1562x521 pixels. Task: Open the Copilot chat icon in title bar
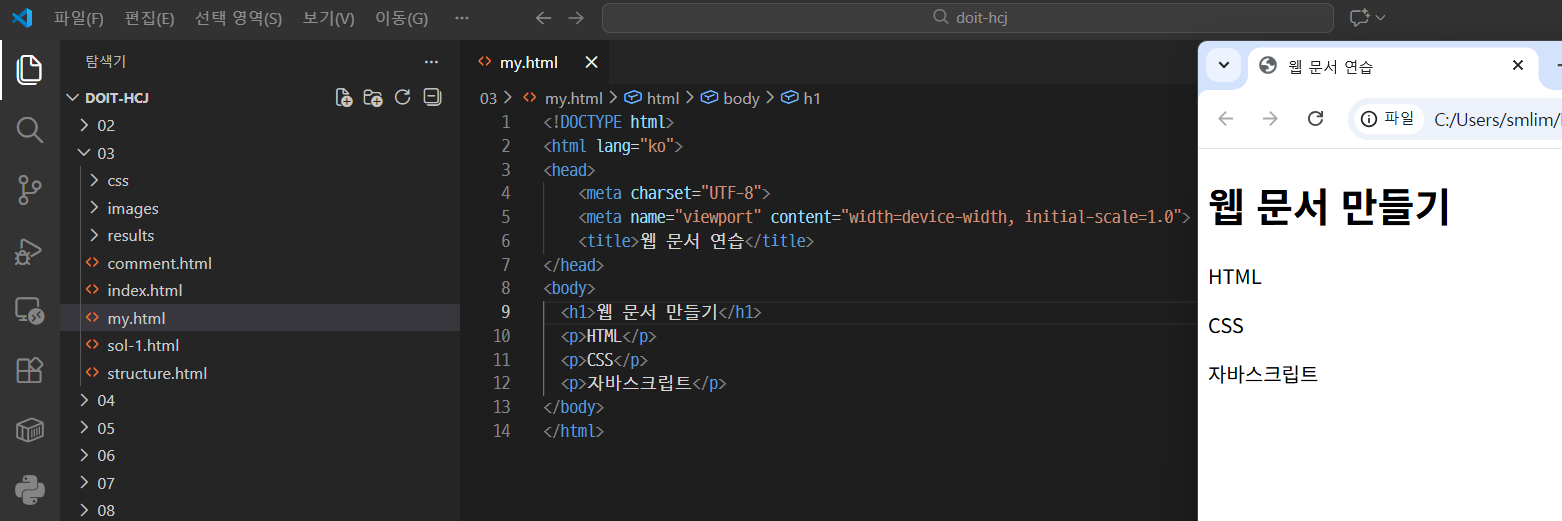point(1358,18)
